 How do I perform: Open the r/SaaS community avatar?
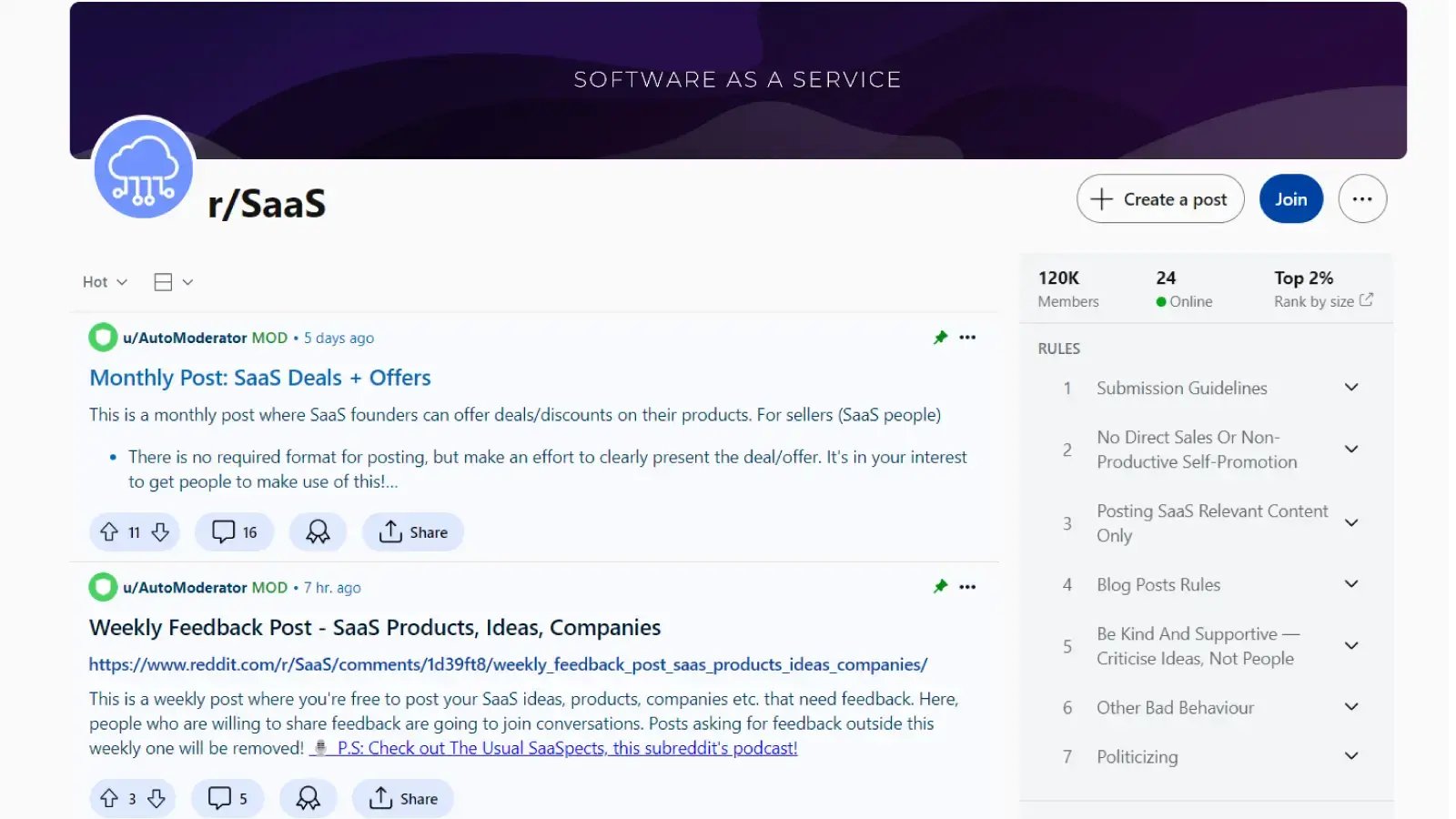pyautogui.click(x=144, y=167)
